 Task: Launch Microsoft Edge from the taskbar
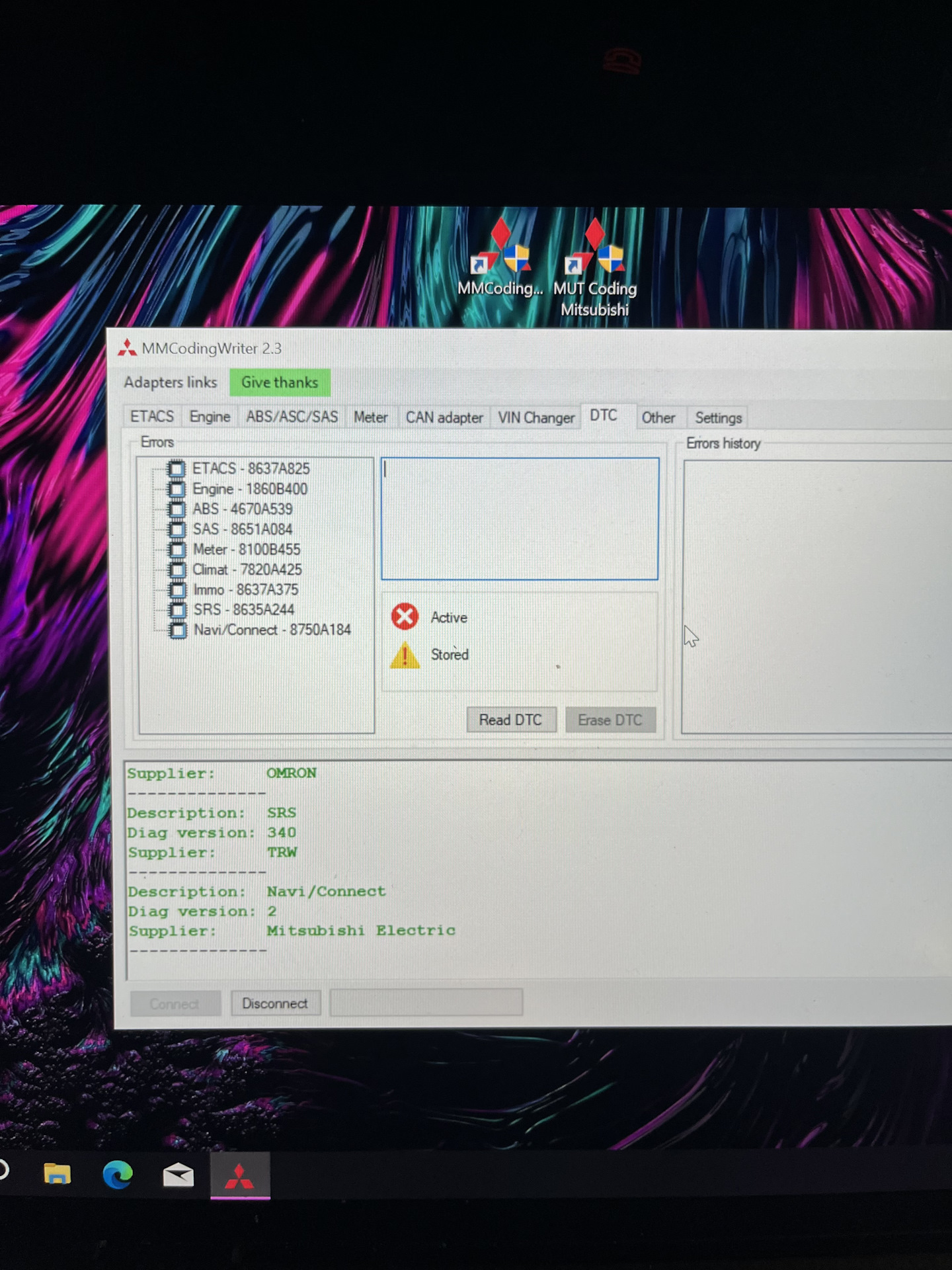(118, 1175)
